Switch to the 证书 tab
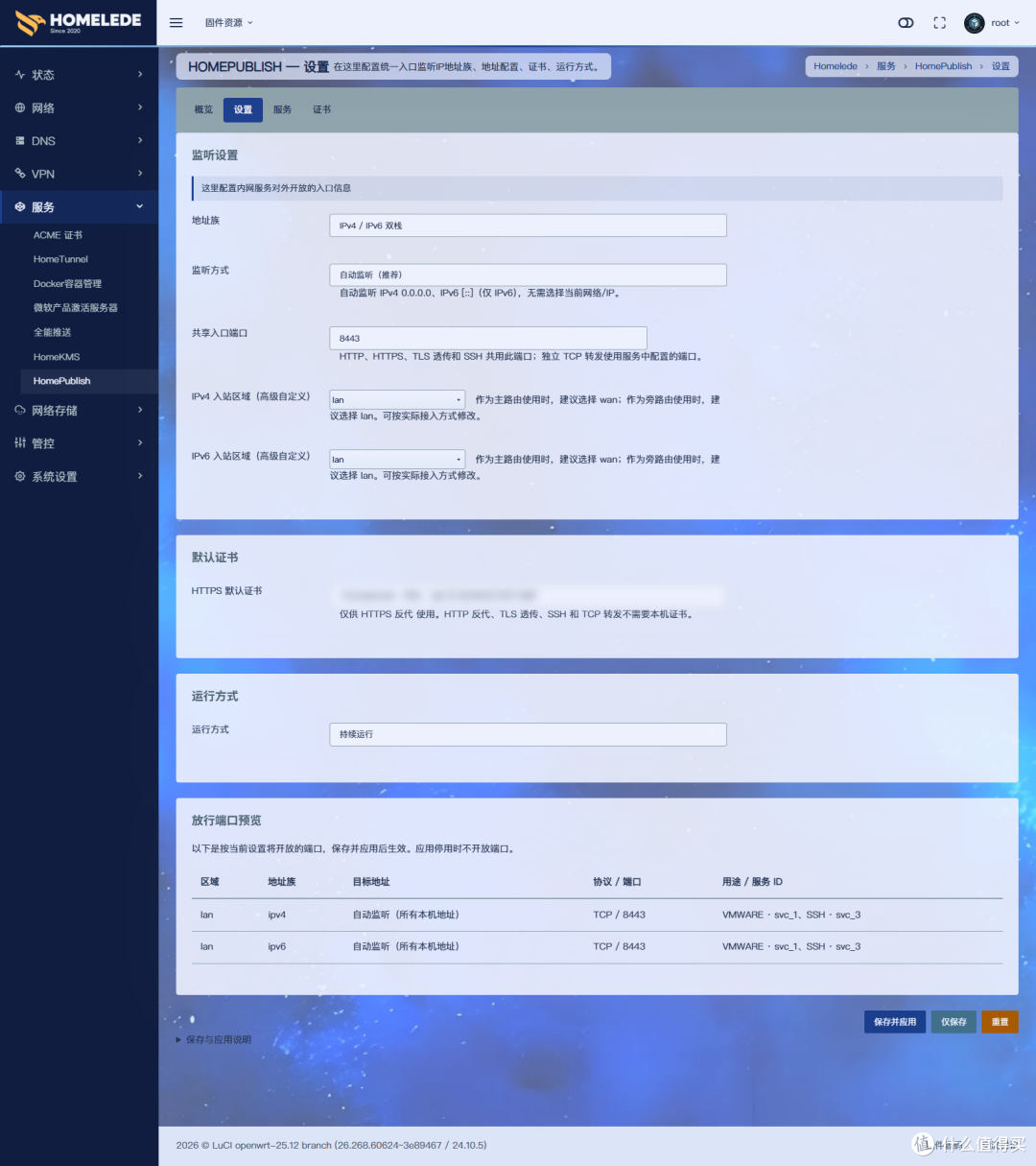 coord(321,109)
